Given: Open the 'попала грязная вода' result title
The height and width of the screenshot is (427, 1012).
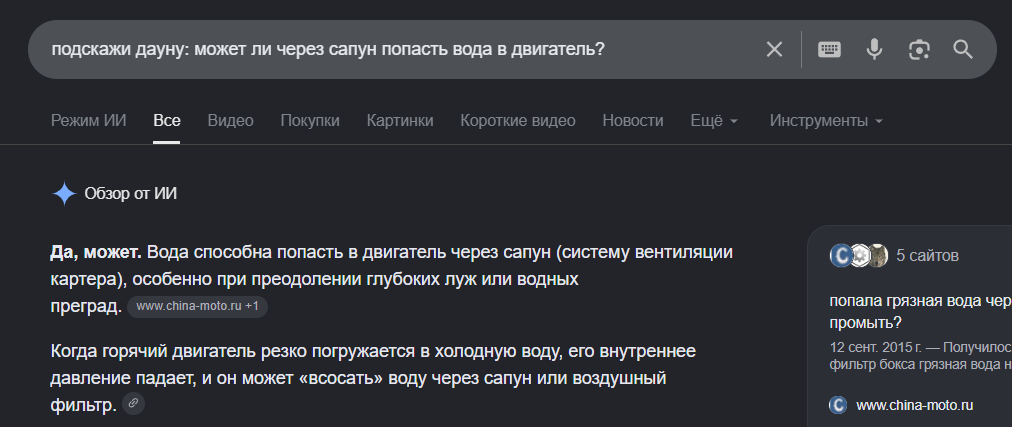Looking at the screenshot, I should [920, 312].
